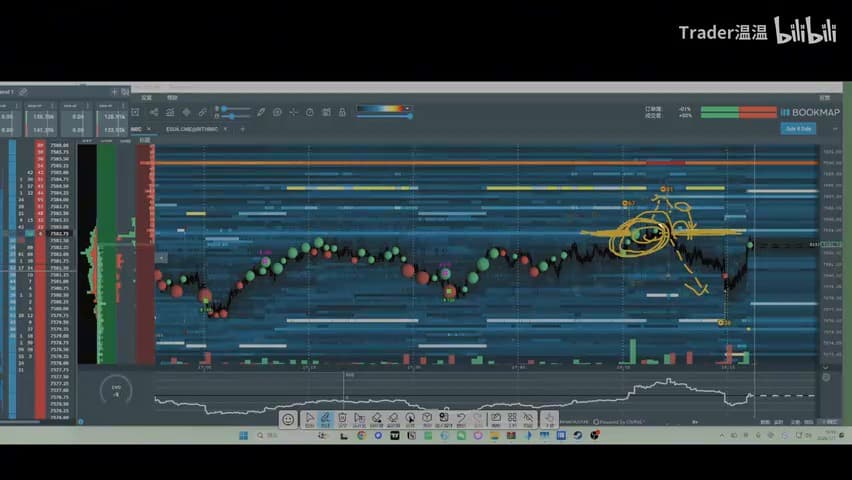Expand the heatmap color gradient dropdown
The width and height of the screenshot is (852, 480).
(x=408, y=108)
